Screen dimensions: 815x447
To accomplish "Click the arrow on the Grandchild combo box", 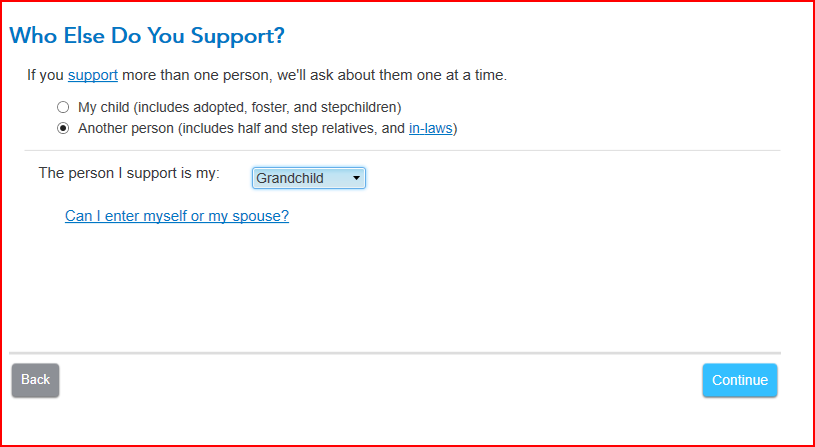I will coord(356,178).
